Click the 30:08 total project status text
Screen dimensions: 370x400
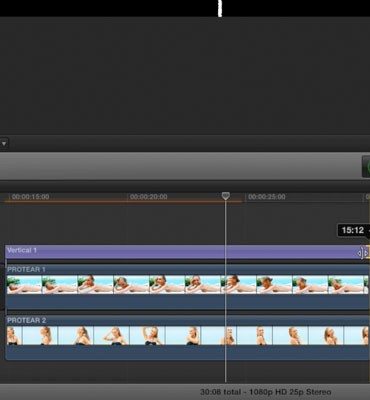(x=266, y=392)
